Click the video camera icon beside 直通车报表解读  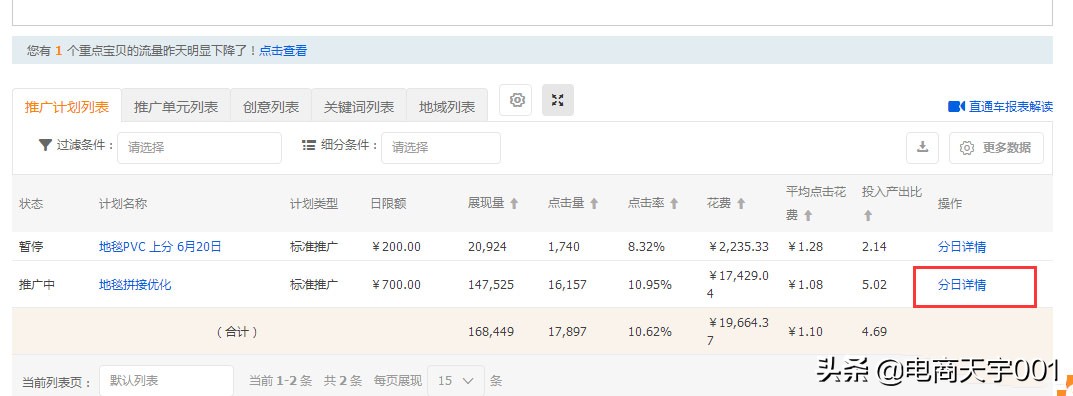pyautogui.click(x=956, y=106)
